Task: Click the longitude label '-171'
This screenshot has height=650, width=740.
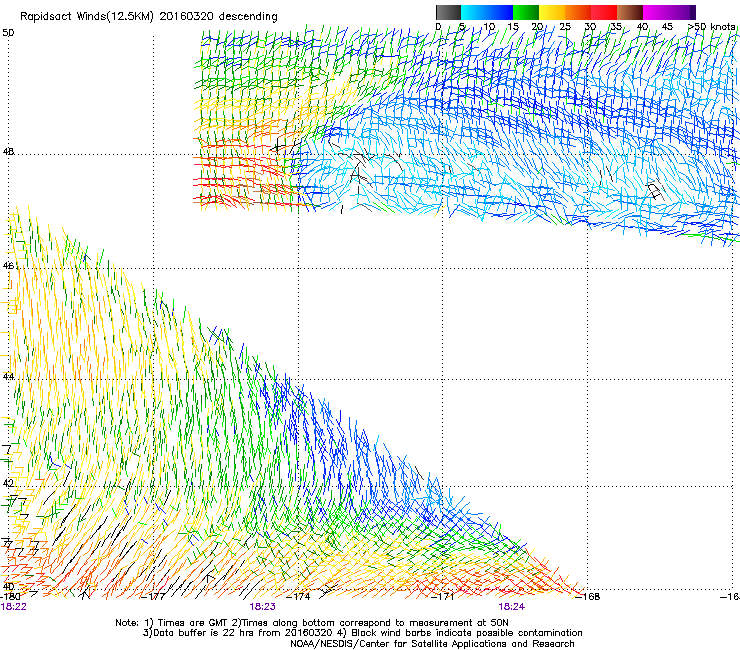Action: 443,597
